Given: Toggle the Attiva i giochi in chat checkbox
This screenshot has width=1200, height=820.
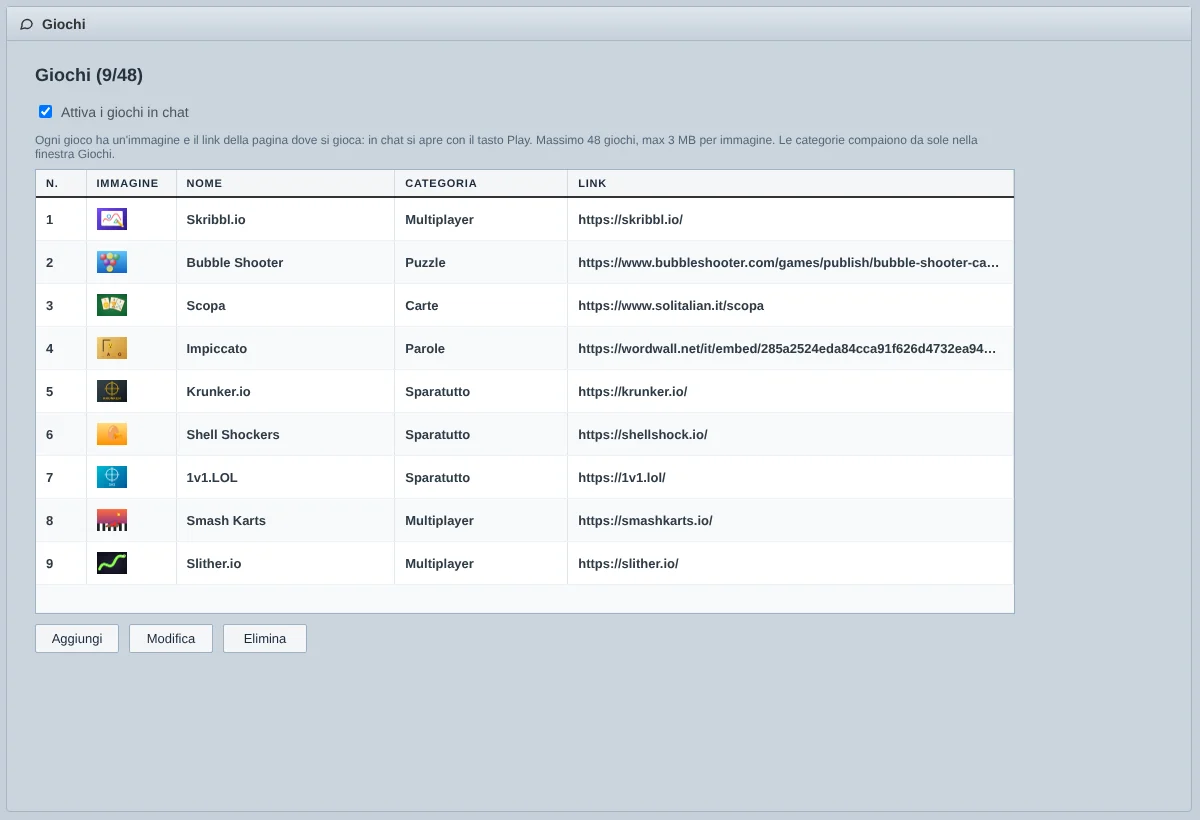Looking at the screenshot, I should click(x=45, y=112).
